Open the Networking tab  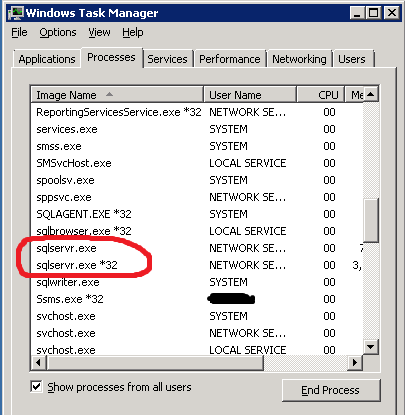(x=299, y=59)
